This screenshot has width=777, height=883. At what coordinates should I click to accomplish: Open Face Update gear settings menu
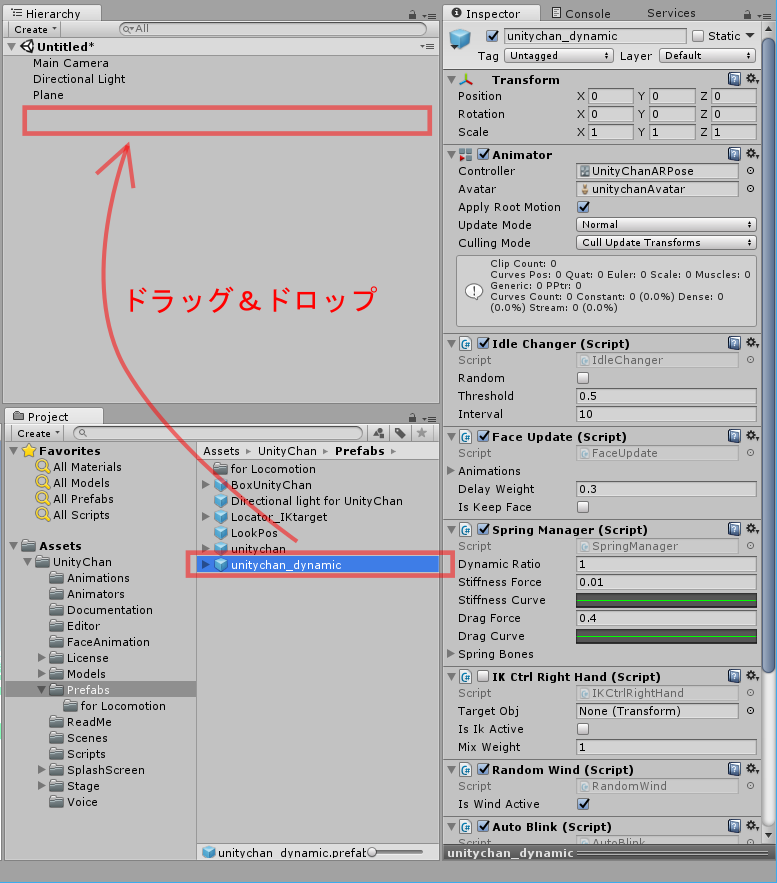(x=752, y=436)
